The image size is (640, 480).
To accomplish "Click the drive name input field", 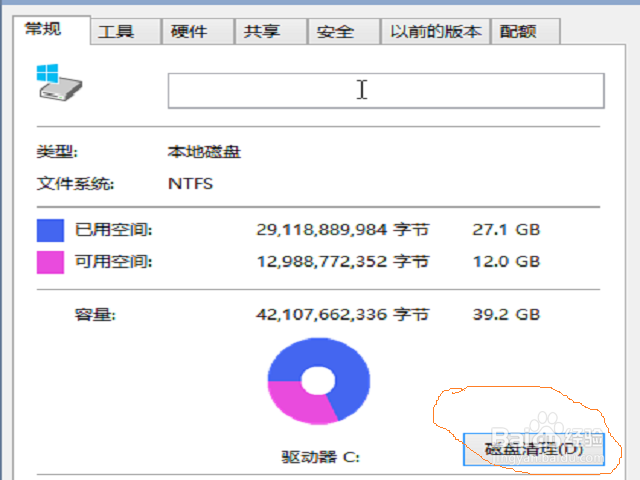I will (386, 91).
